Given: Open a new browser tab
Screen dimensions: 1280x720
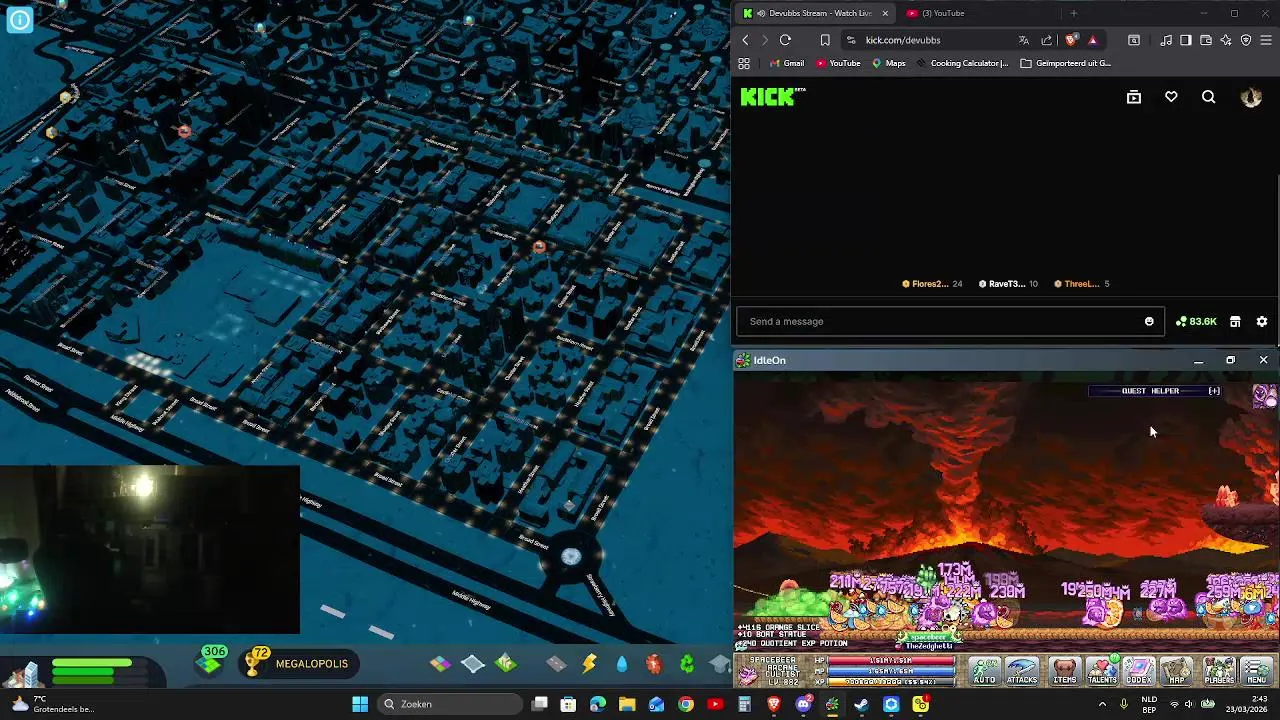Looking at the screenshot, I should 1073,13.
